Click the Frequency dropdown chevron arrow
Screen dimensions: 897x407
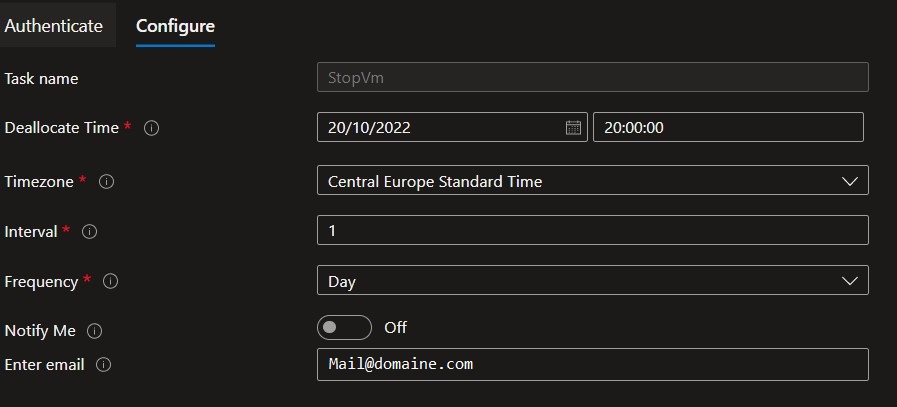850,281
